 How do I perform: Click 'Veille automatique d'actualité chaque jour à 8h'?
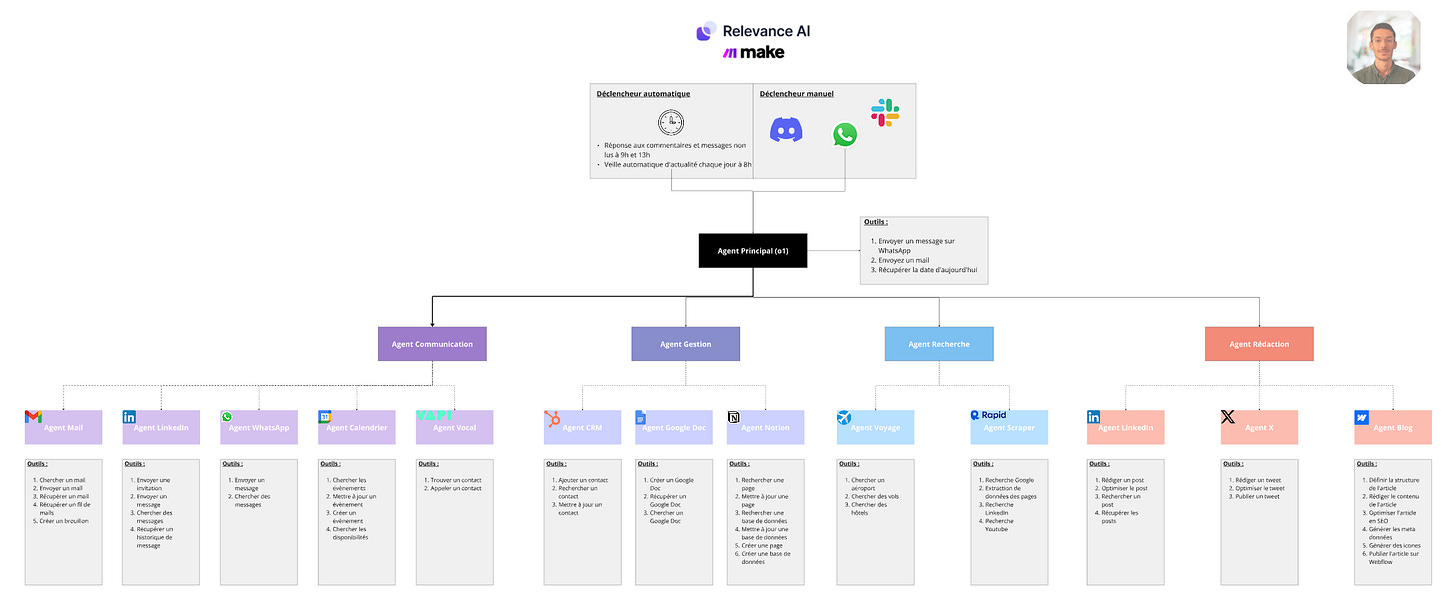(x=678, y=164)
